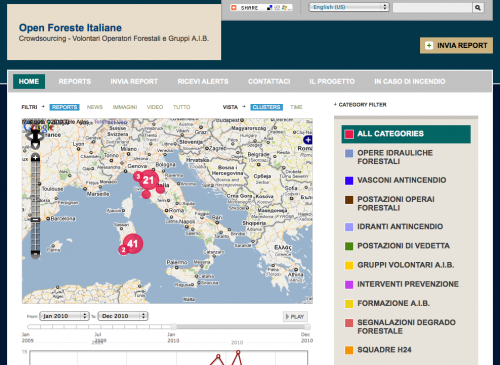Open the Il Progetto page
Viewport: 500px width, 365px height.
pos(332,81)
